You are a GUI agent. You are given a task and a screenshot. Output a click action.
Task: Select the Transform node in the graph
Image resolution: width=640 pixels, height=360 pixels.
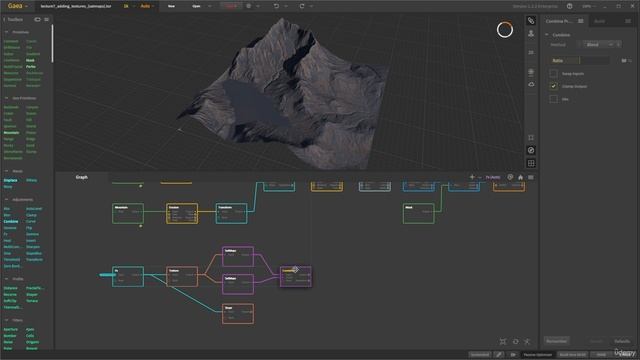coord(231,213)
